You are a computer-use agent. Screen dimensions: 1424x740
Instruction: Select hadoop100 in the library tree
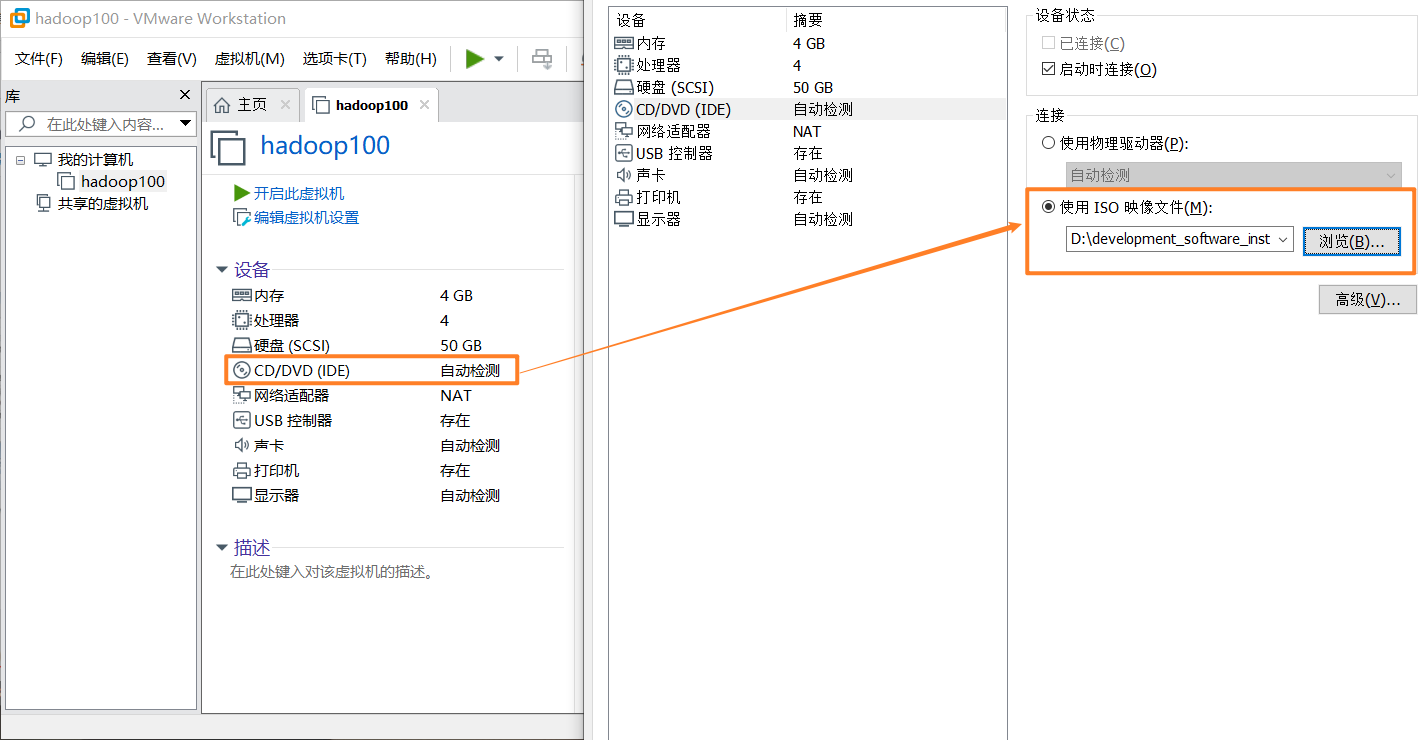123,182
